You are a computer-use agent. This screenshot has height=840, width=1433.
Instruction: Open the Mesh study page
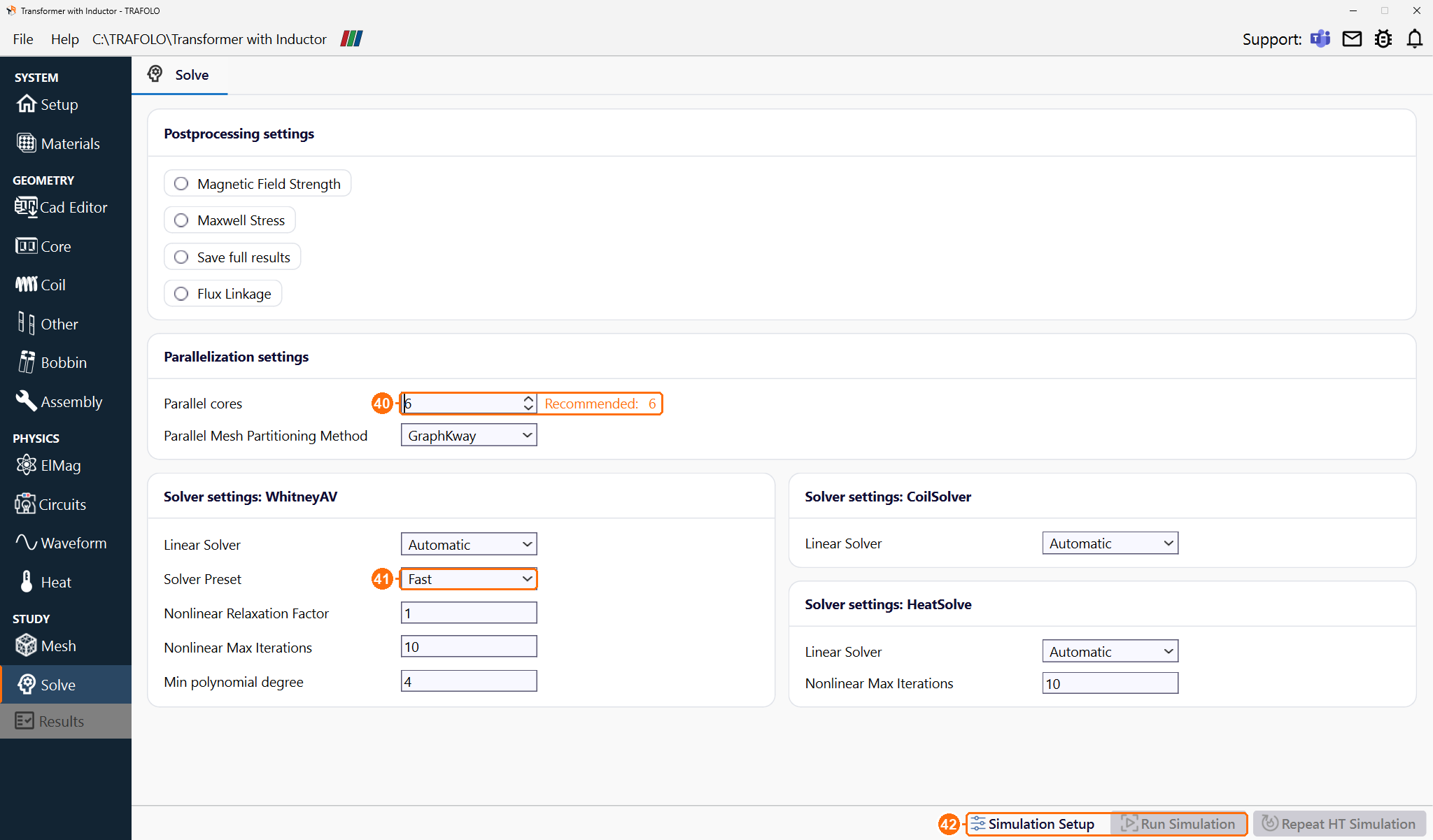[x=46, y=646]
